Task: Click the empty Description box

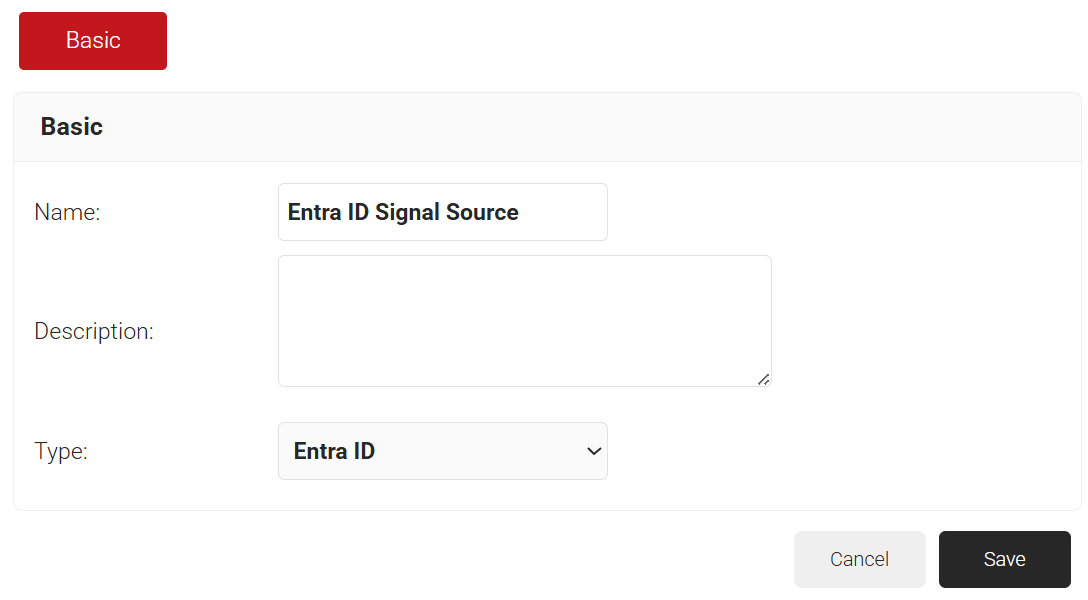Action: tap(524, 320)
